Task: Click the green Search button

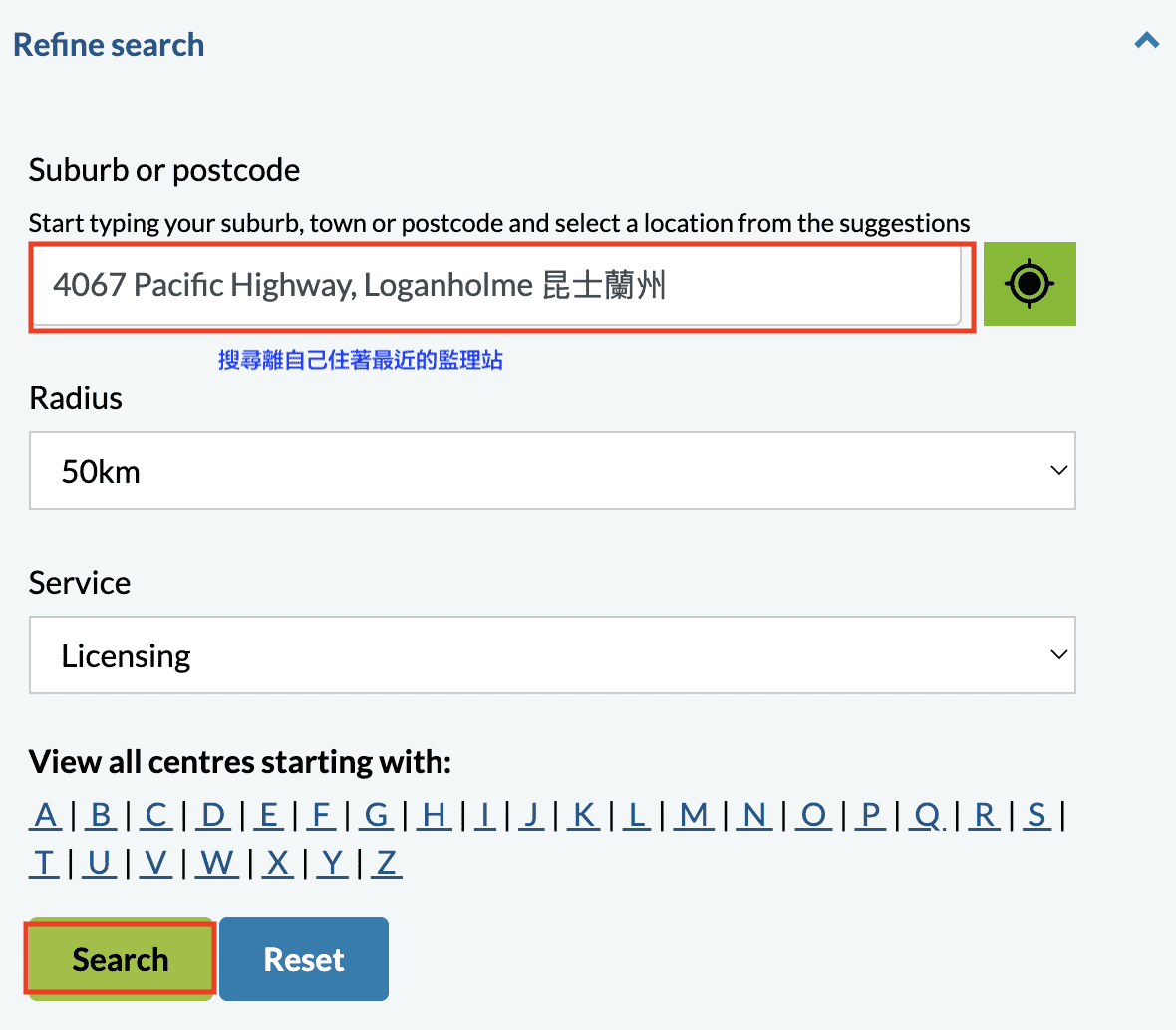Action: pyautogui.click(x=120, y=959)
